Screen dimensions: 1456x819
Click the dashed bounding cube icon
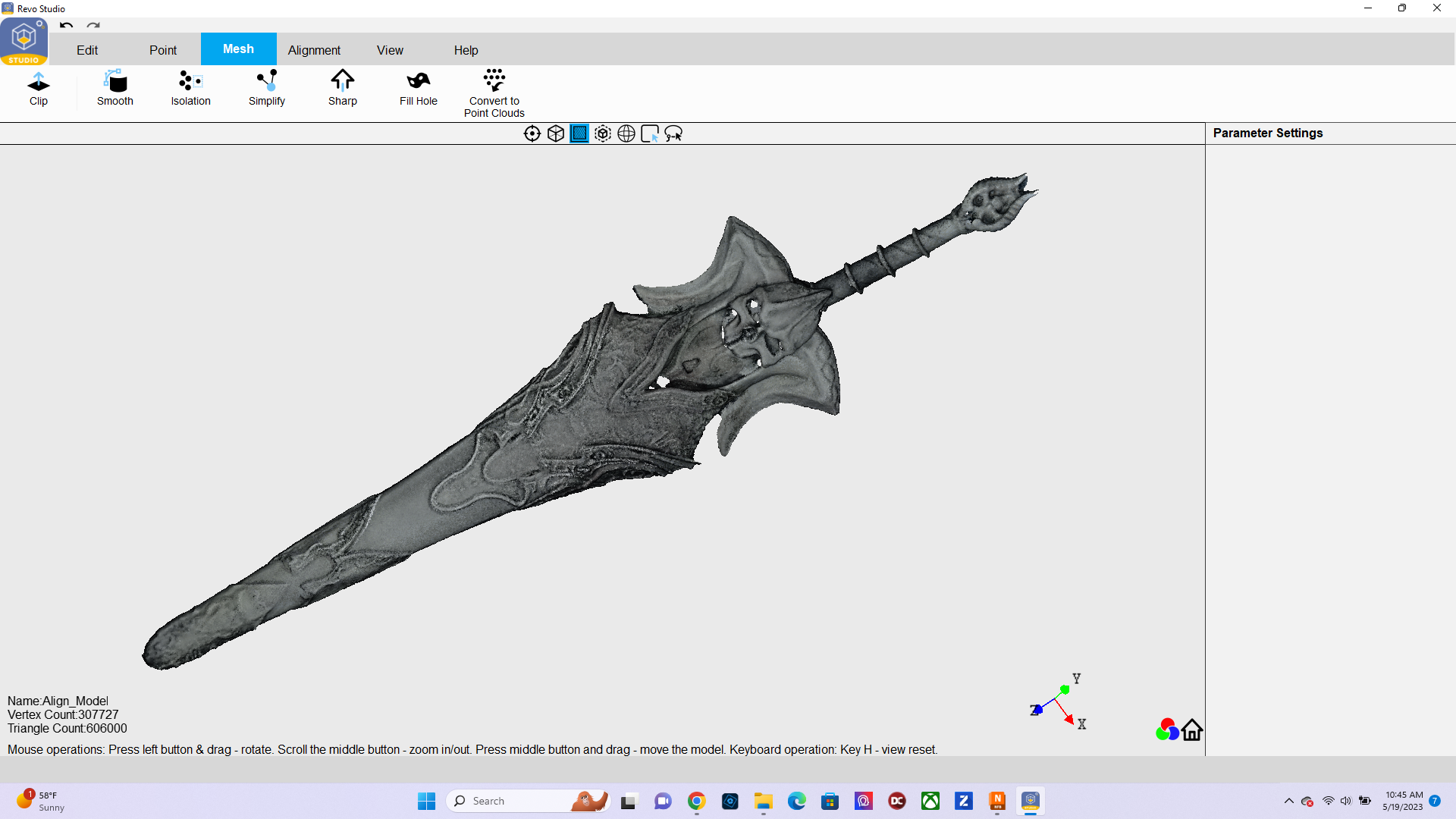pos(603,133)
